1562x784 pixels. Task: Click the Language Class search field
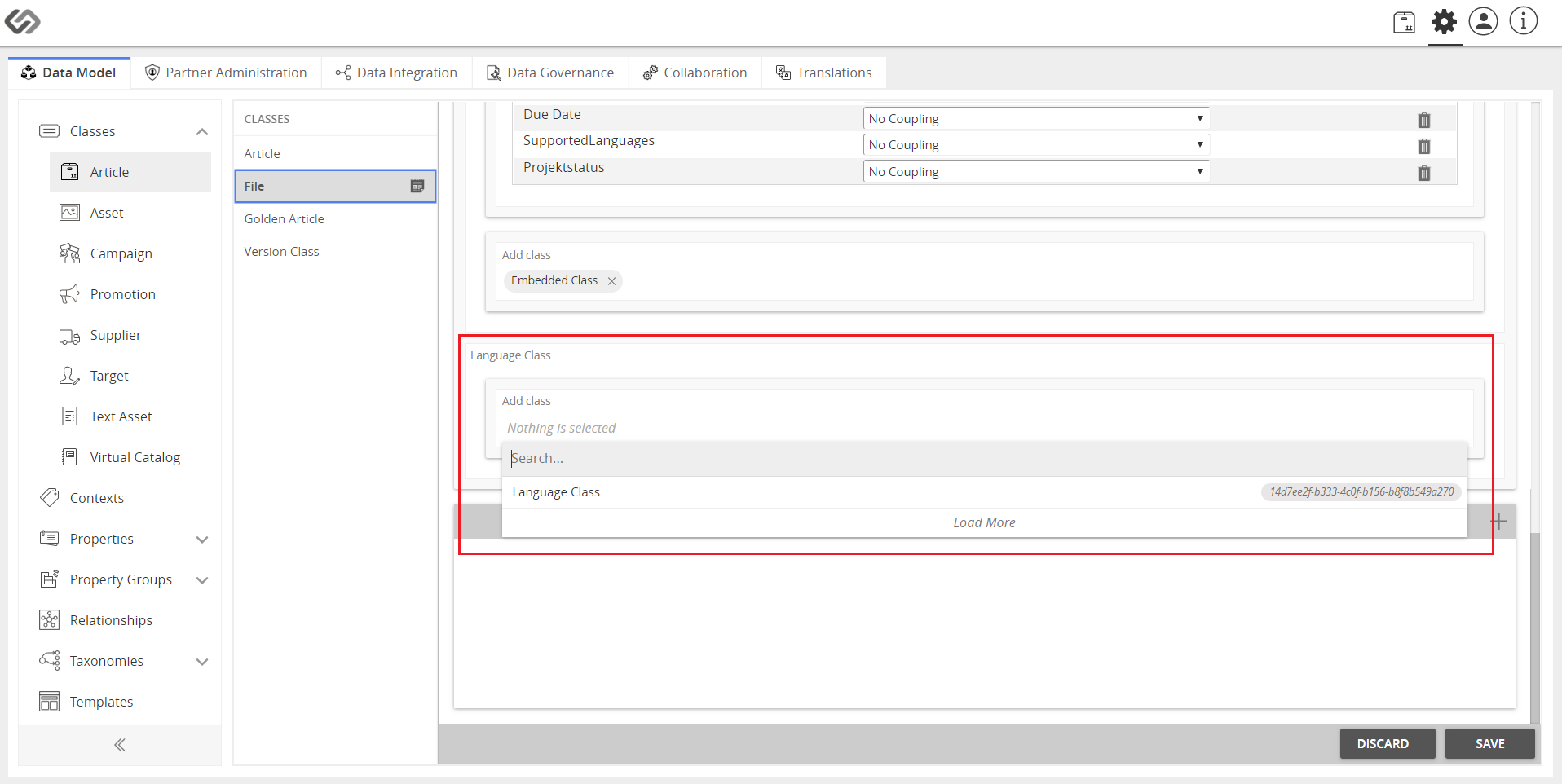[985, 458]
